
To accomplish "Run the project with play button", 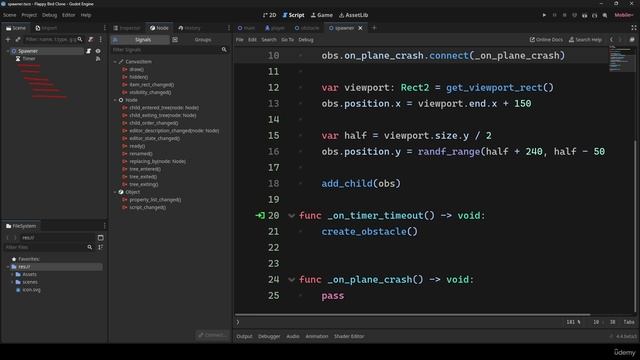I will pos(544,15).
